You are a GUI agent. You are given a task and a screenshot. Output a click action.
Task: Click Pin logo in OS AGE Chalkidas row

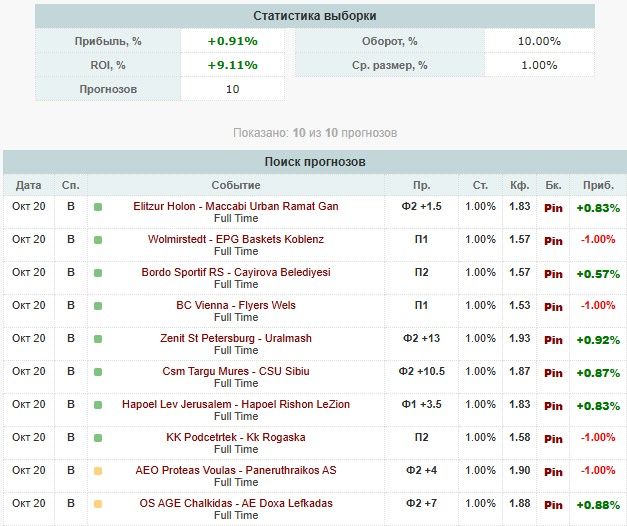[x=553, y=505]
